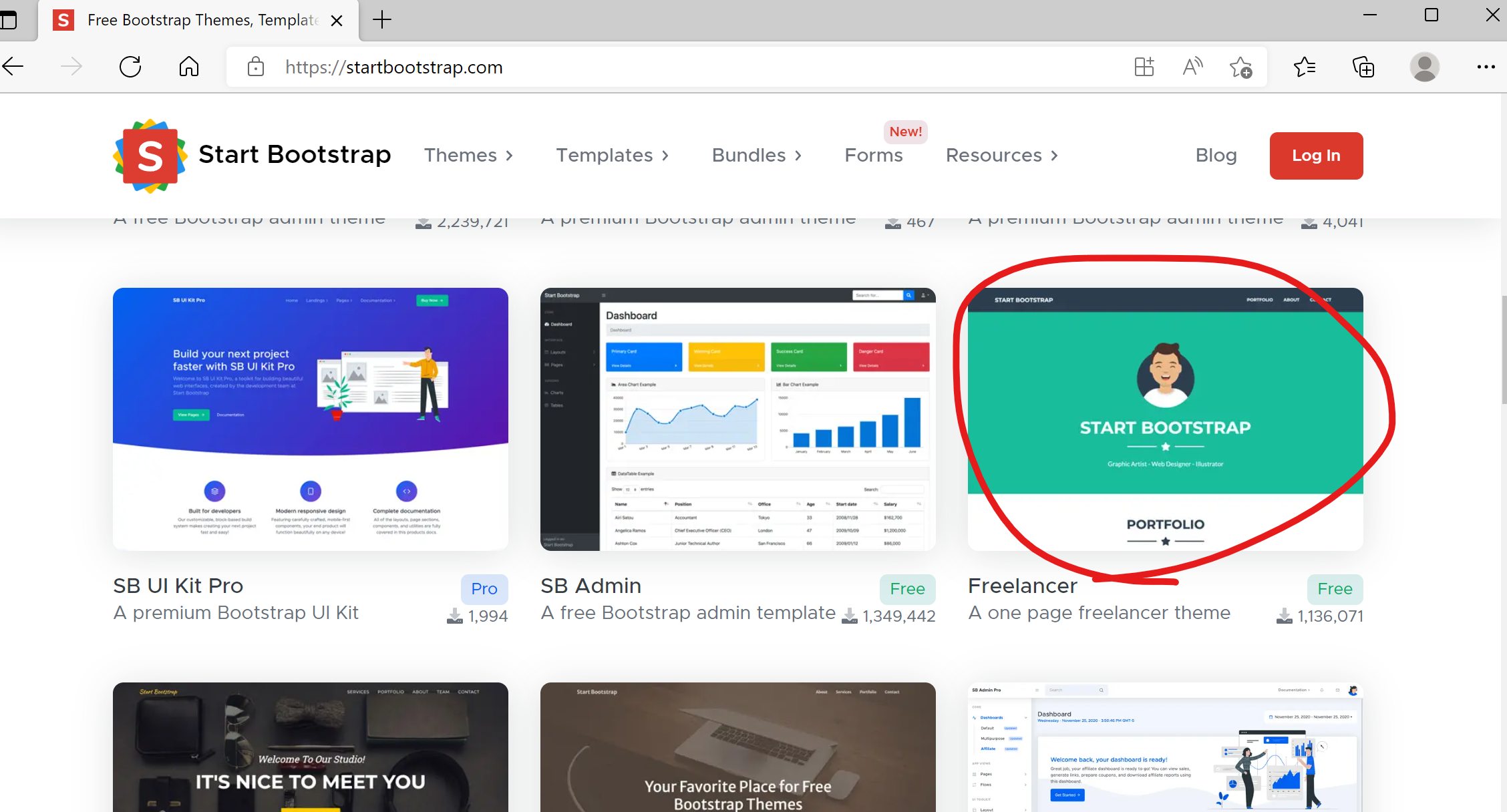Screen dimensions: 1507x812
Task: Open the SB Admin title link
Action: (x=591, y=586)
